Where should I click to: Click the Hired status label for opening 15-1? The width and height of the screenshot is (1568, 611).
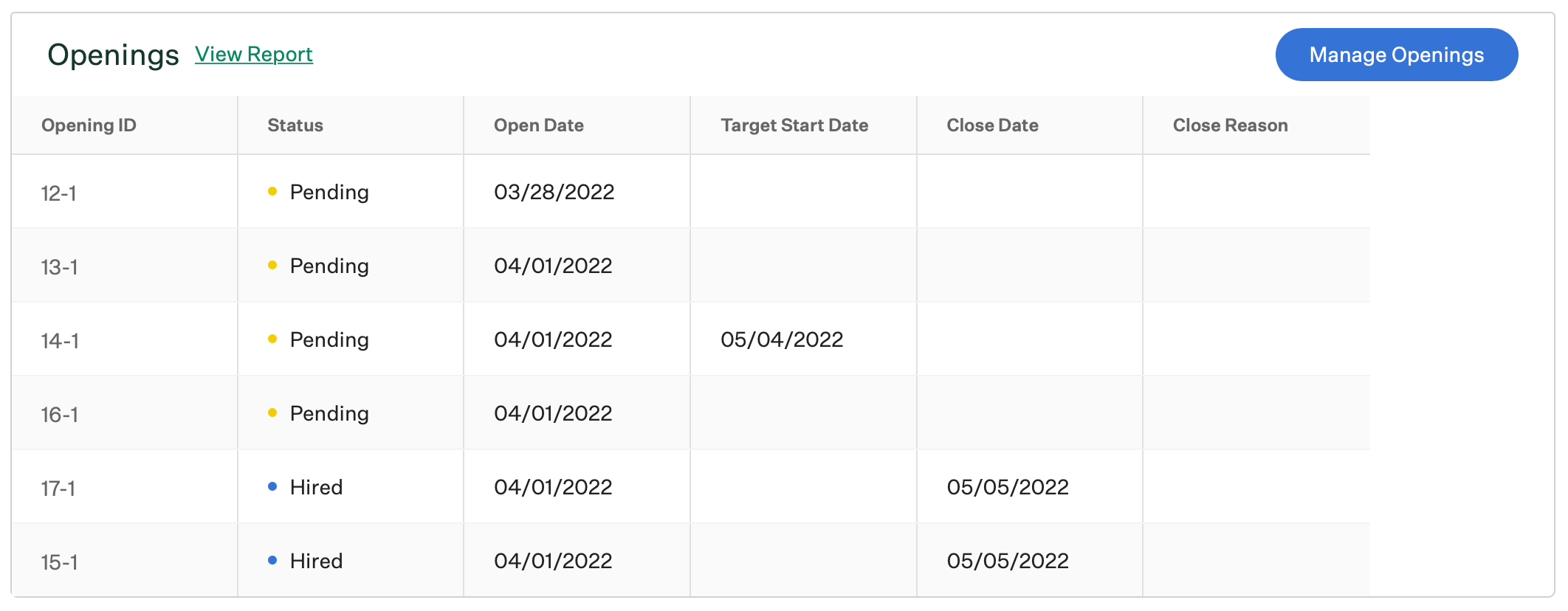click(x=316, y=560)
